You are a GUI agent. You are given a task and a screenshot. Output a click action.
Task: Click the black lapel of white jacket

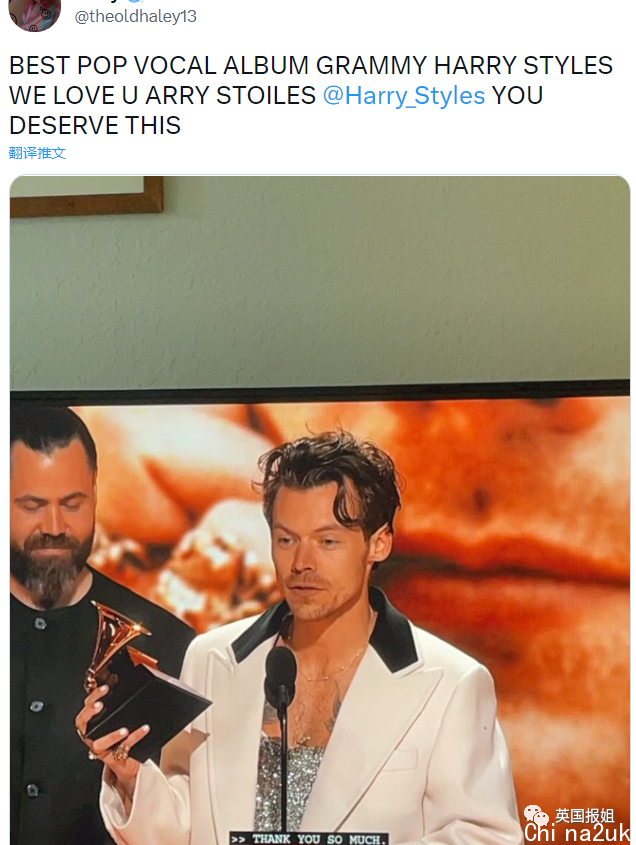[x=393, y=631]
